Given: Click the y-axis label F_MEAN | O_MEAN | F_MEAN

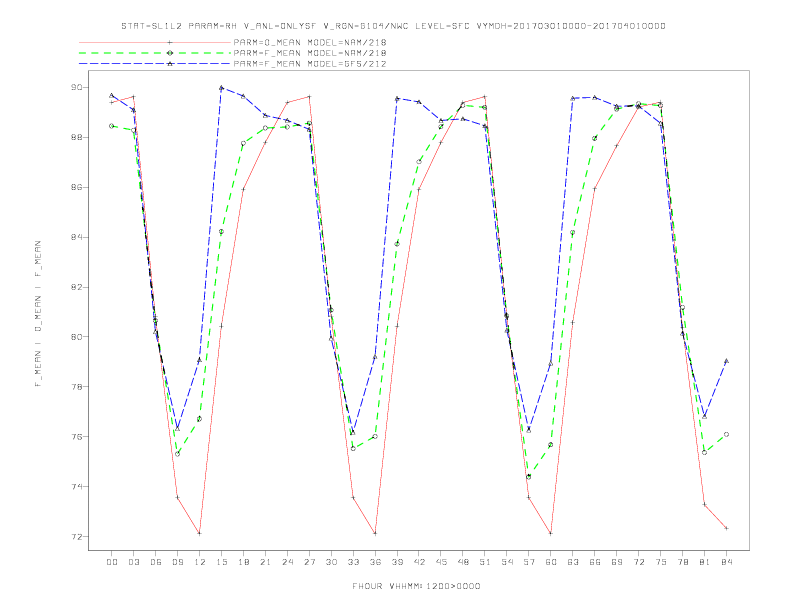Looking at the screenshot, I should pyautogui.click(x=38, y=314).
